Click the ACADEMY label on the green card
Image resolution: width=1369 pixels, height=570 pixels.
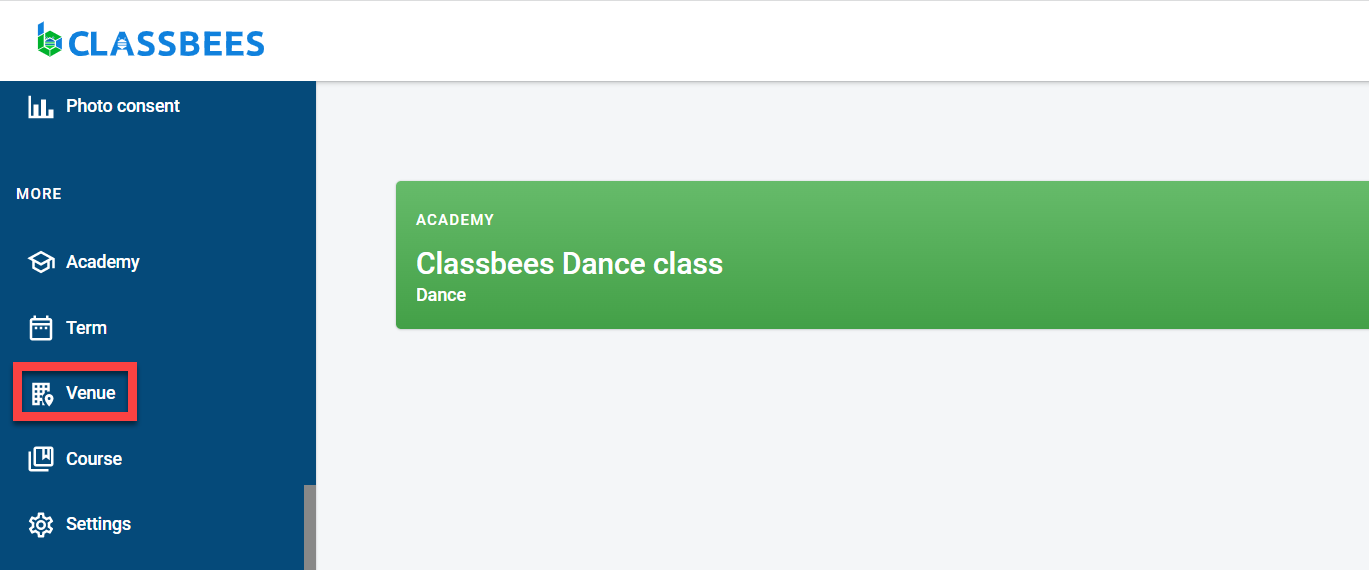click(x=455, y=220)
